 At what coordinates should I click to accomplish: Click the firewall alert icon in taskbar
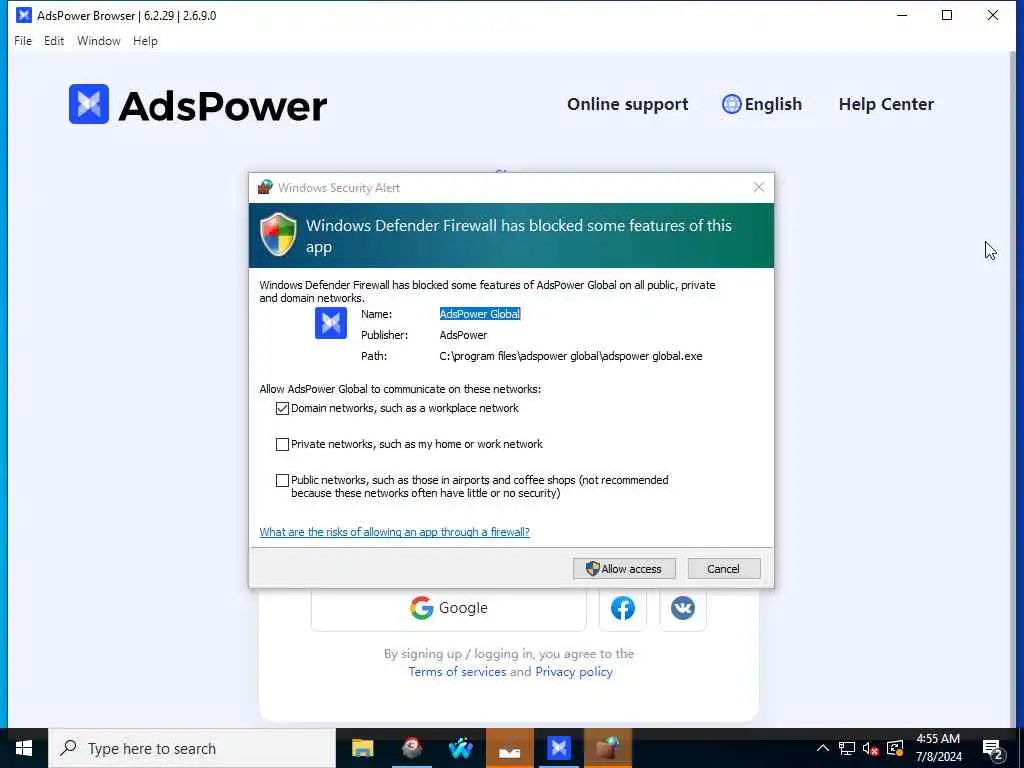coord(608,748)
